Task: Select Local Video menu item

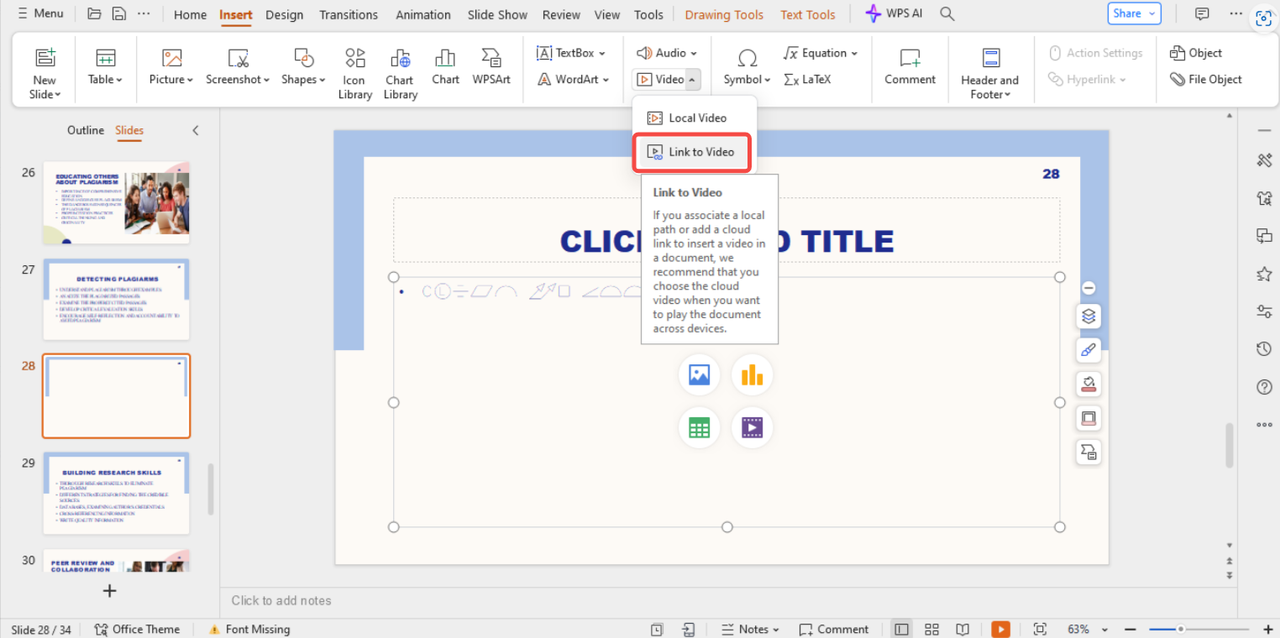Action: (x=695, y=118)
